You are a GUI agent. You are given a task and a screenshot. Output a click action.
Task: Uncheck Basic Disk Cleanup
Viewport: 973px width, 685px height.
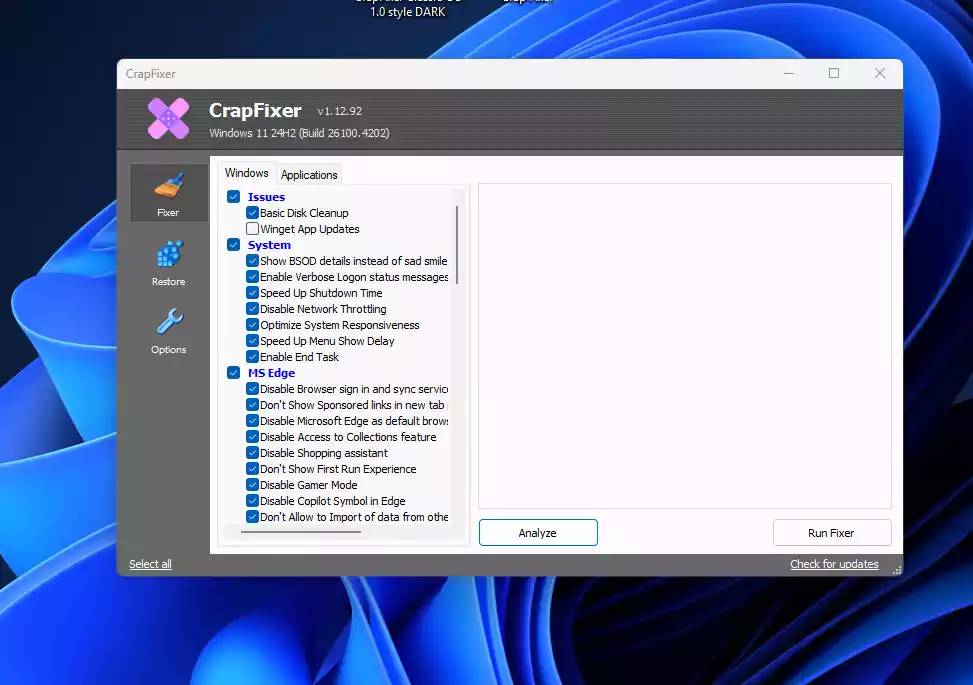(x=252, y=213)
